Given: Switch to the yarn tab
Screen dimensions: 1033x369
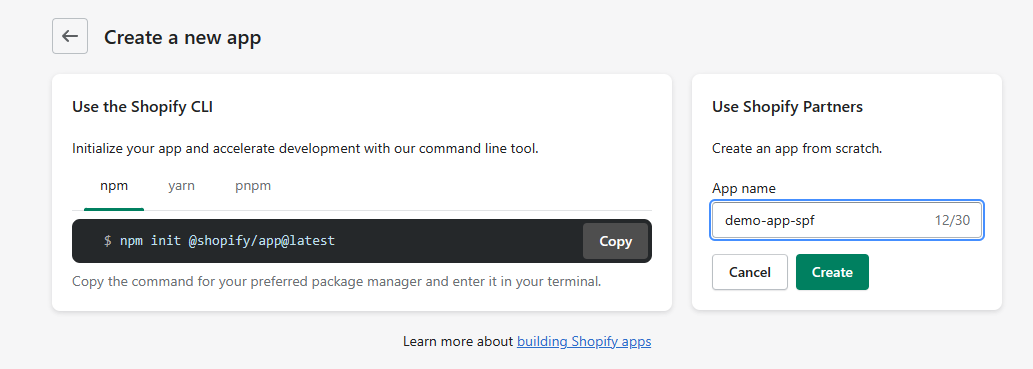Looking at the screenshot, I should [181, 186].
